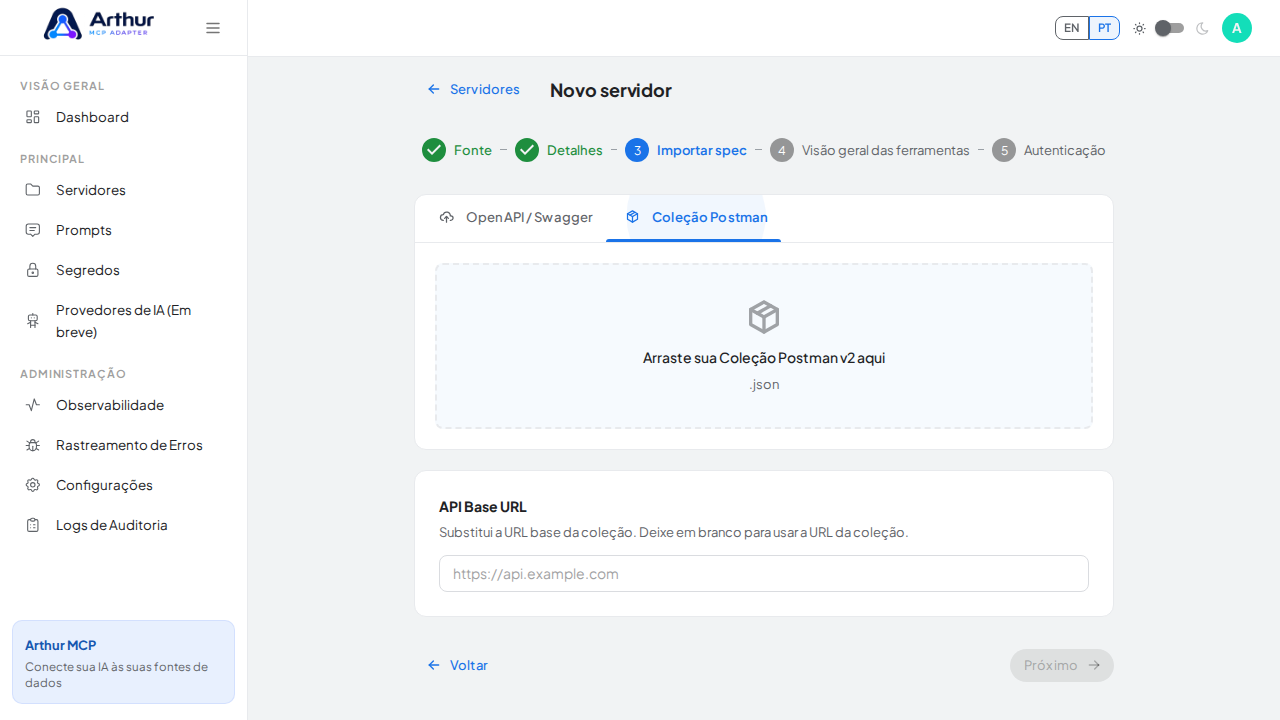Open the user avatar menu
The width and height of the screenshot is (1280, 720).
(x=1237, y=28)
